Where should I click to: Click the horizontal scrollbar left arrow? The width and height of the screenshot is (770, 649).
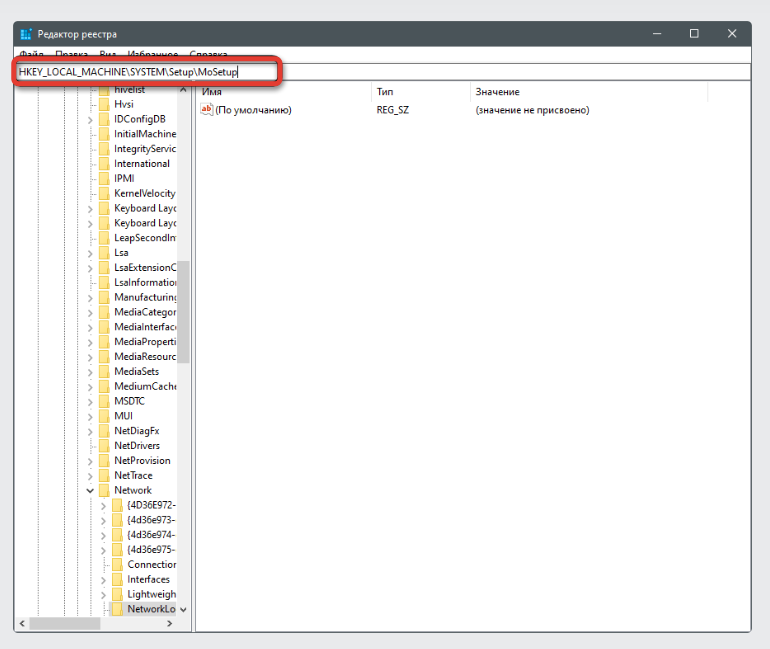[x=22, y=623]
